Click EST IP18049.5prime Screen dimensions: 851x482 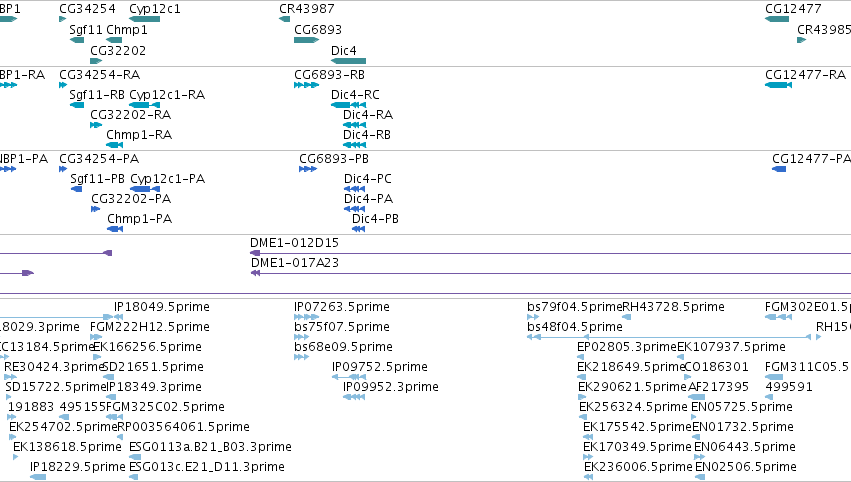162,307
